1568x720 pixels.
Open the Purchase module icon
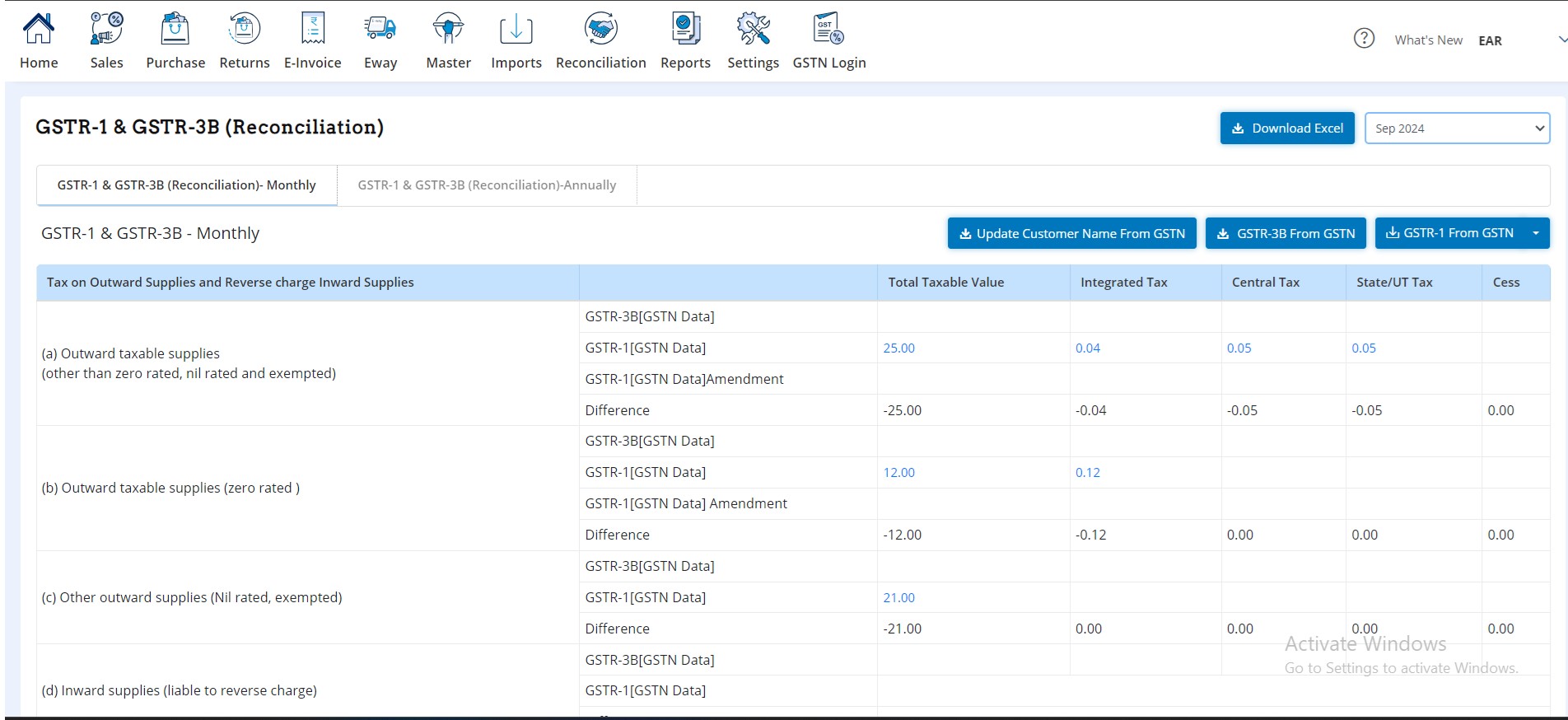175,29
